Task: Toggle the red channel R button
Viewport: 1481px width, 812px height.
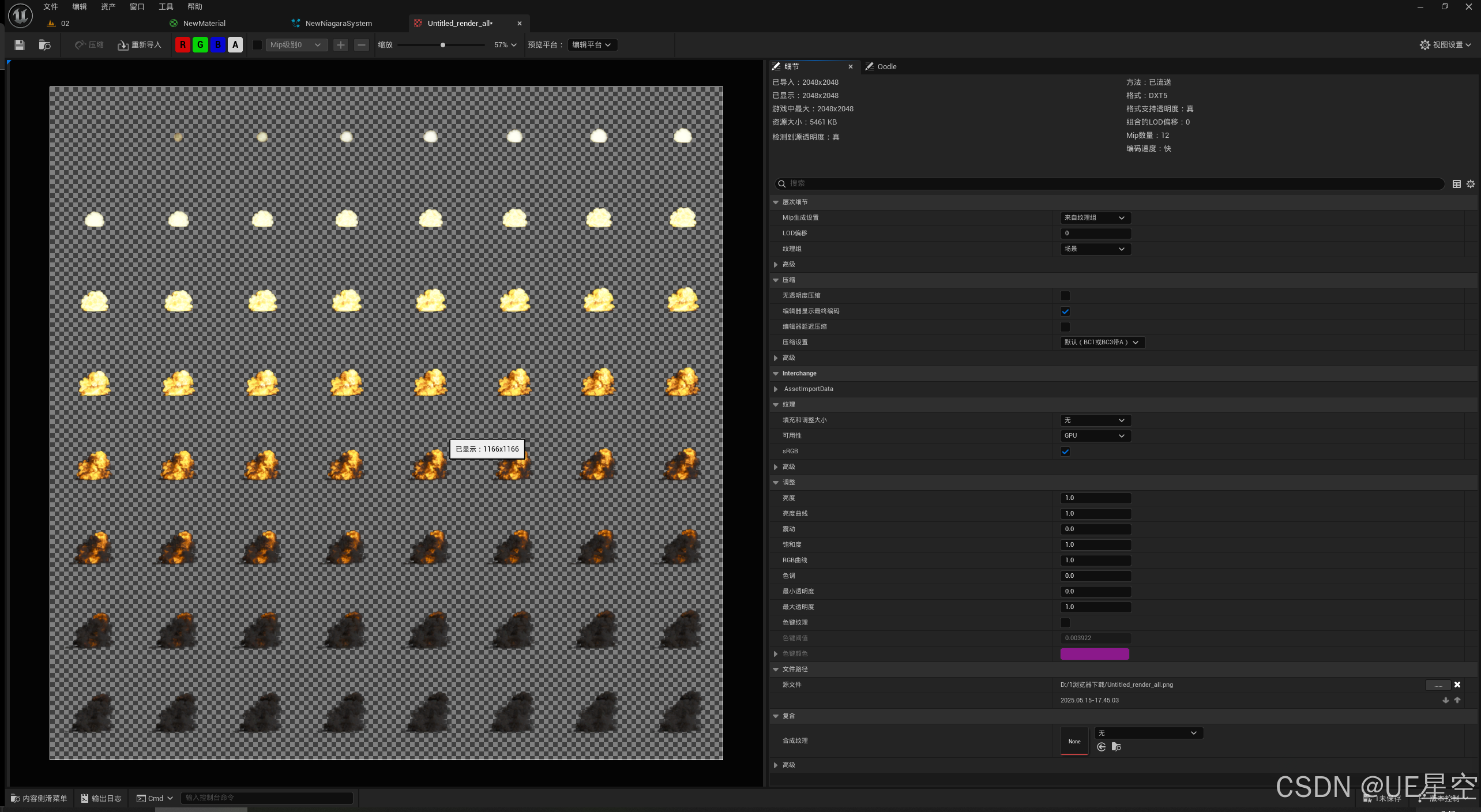Action: 183,45
